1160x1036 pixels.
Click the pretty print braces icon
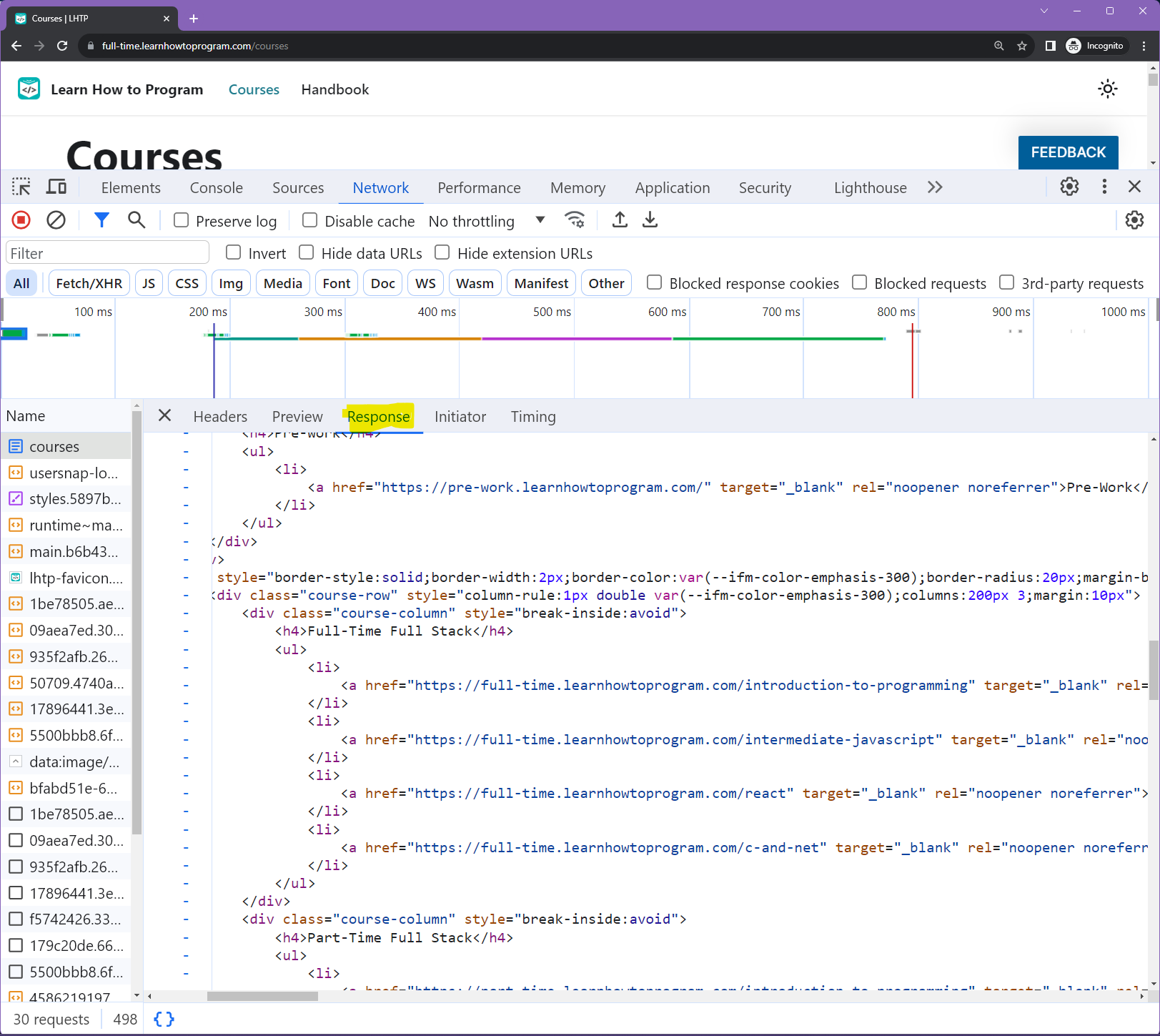(164, 1019)
